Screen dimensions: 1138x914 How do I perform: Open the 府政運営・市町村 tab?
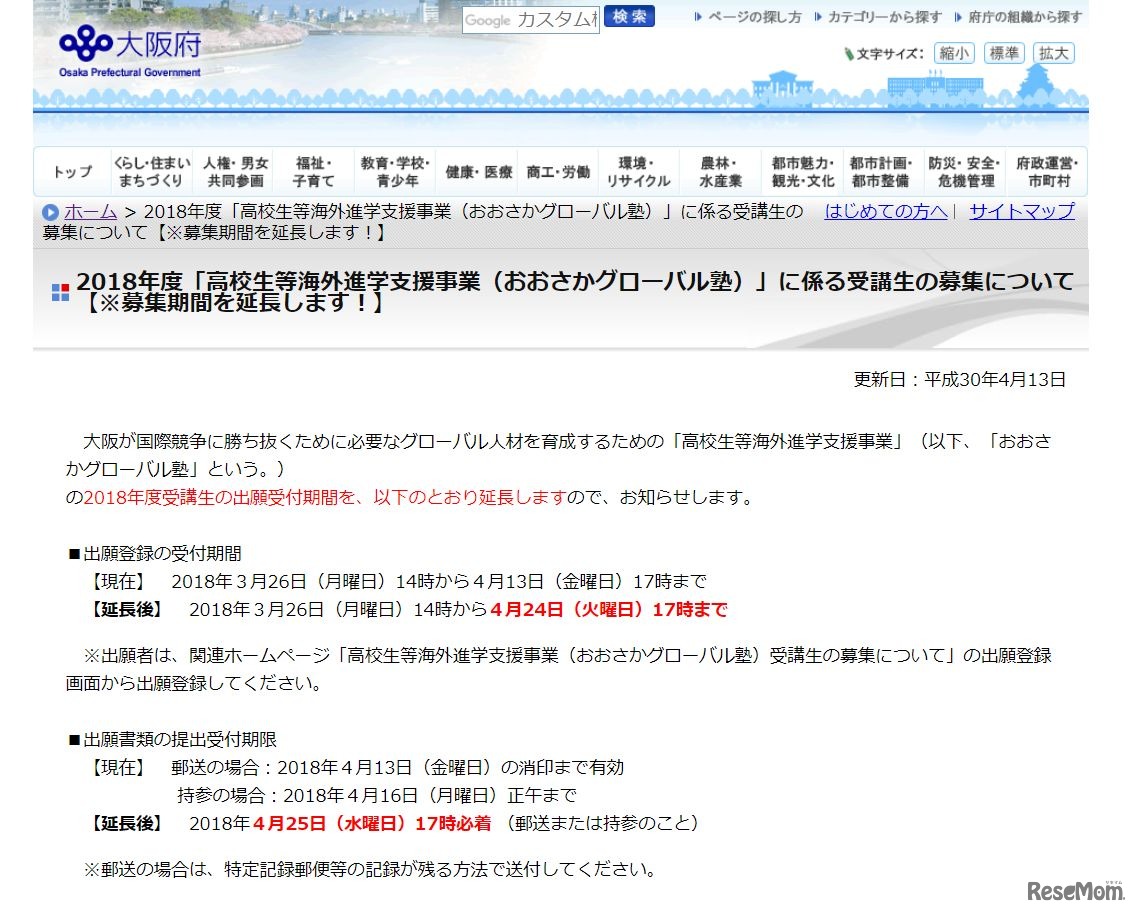pos(1047,171)
